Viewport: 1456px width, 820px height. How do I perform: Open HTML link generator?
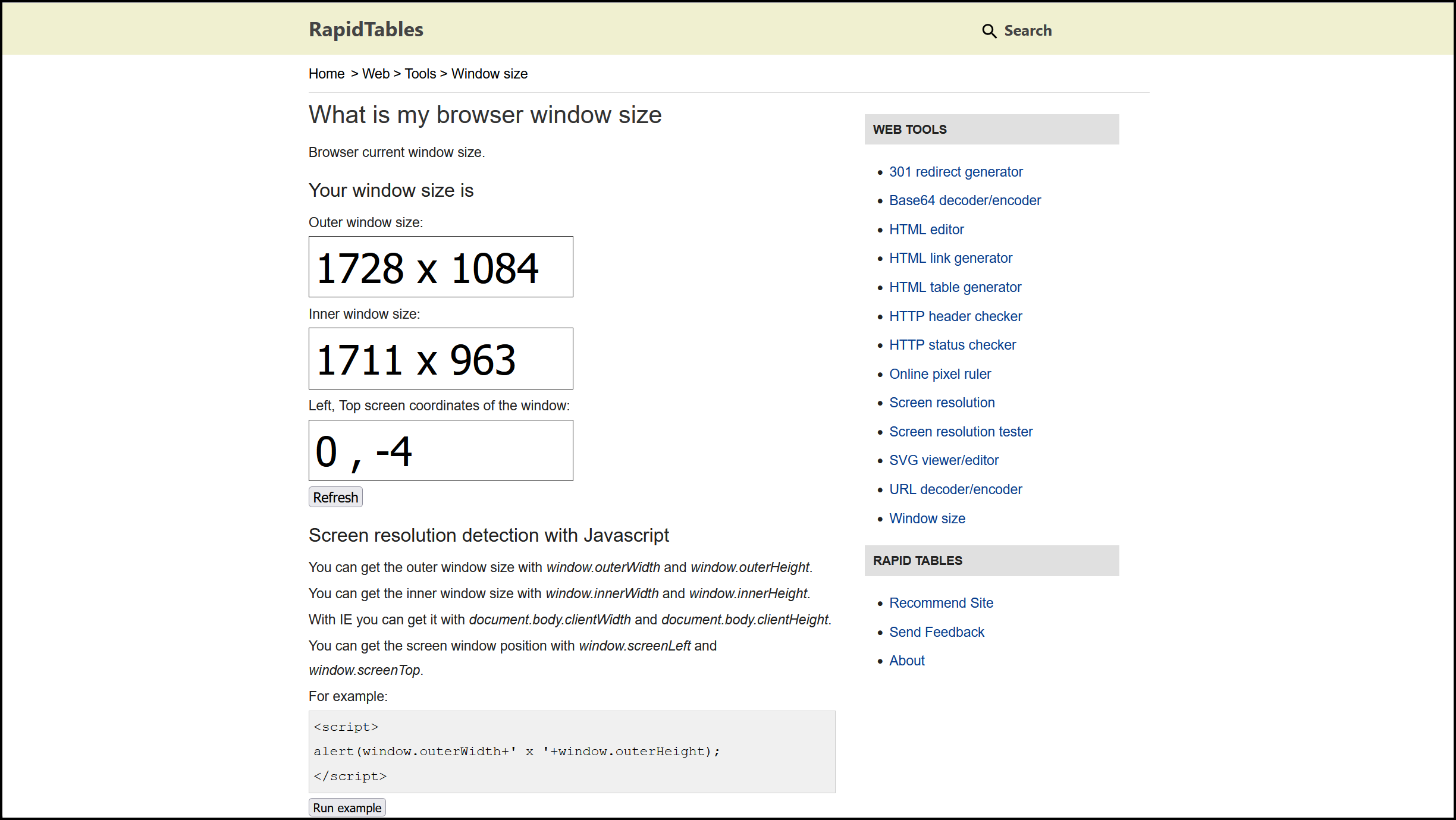[x=950, y=258]
